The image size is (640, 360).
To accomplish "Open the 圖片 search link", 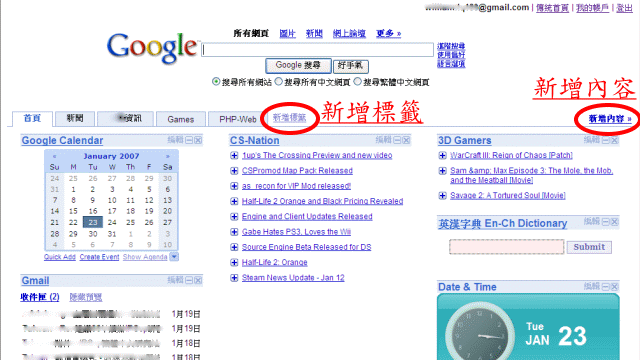I will point(287,33).
